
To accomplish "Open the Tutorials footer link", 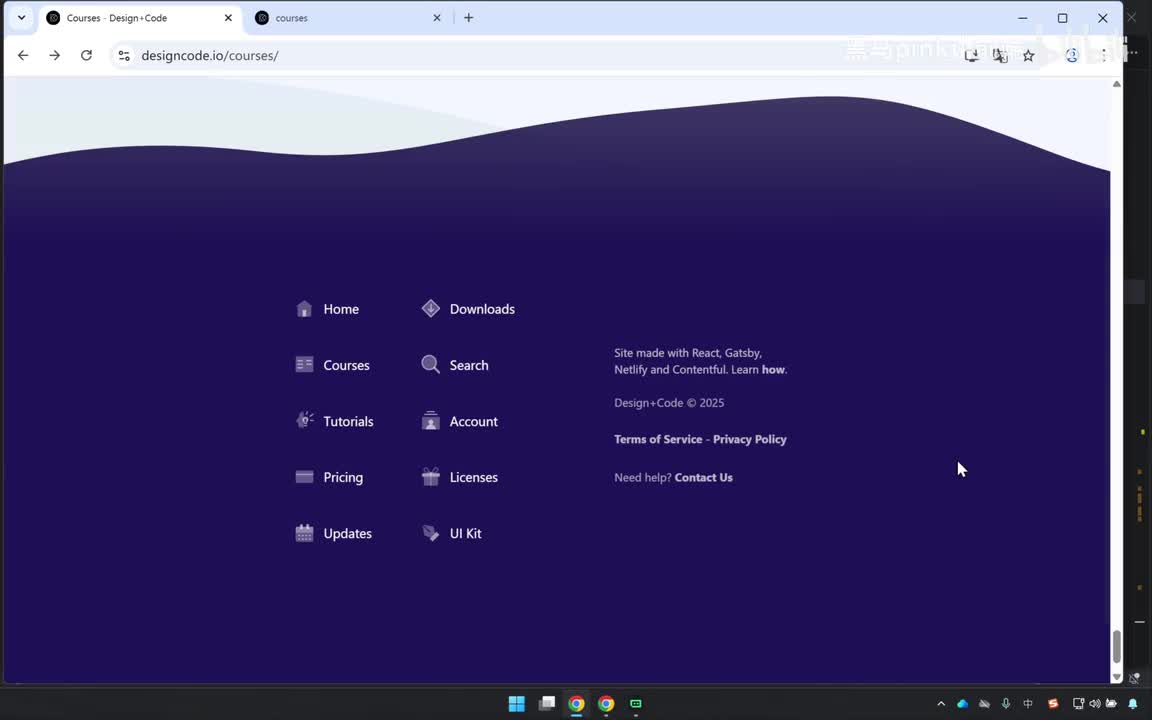I will (x=348, y=421).
